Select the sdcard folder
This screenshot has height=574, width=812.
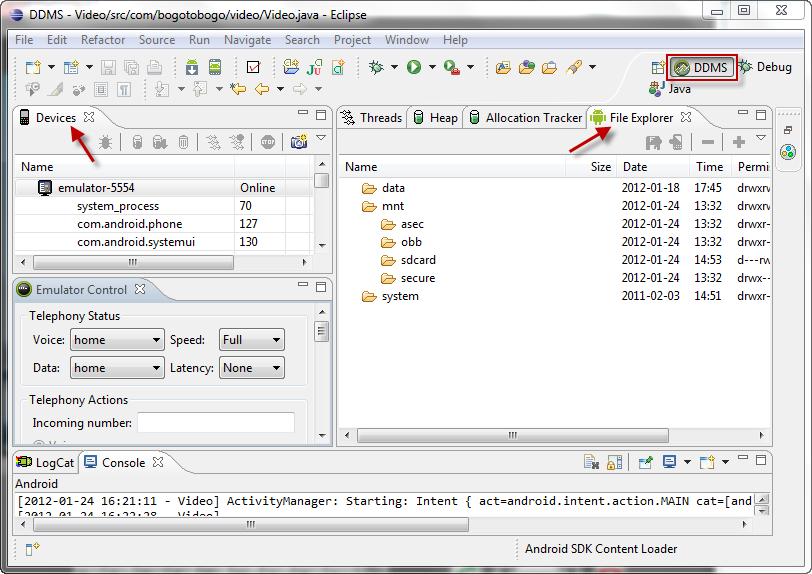tap(409, 260)
